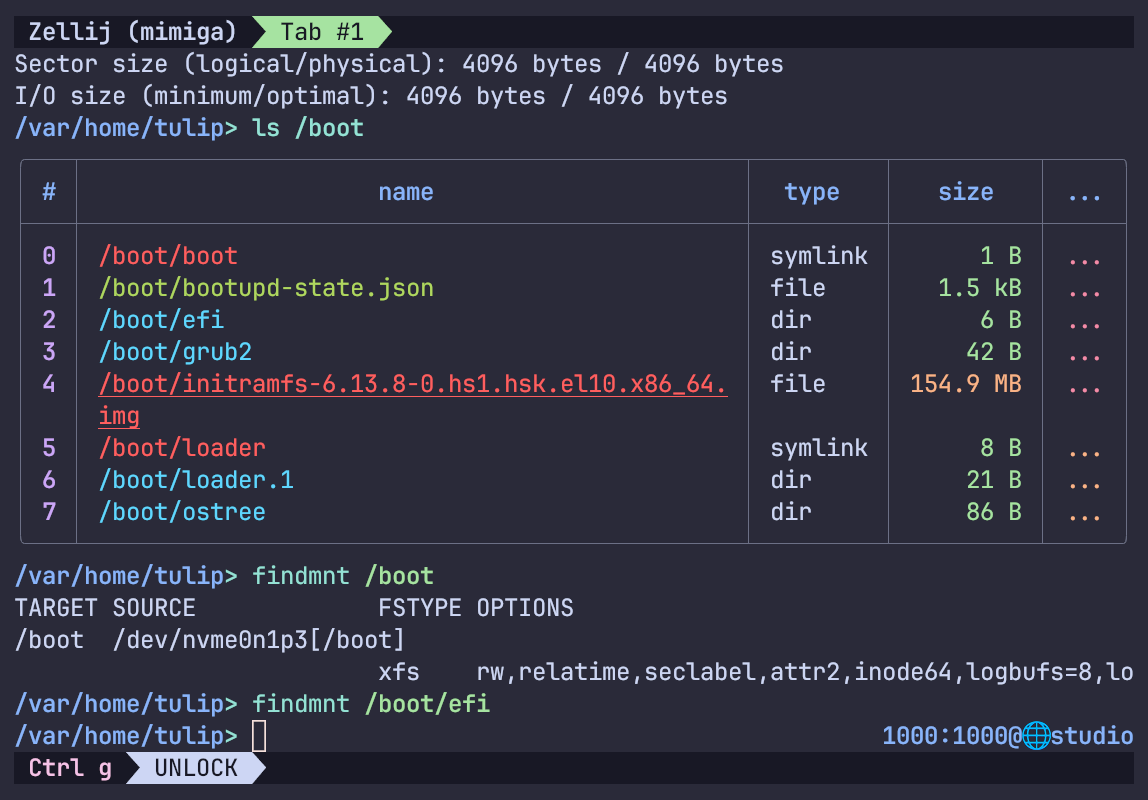Click the name column header
This screenshot has width=1148, height=800.
coord(405,192)
